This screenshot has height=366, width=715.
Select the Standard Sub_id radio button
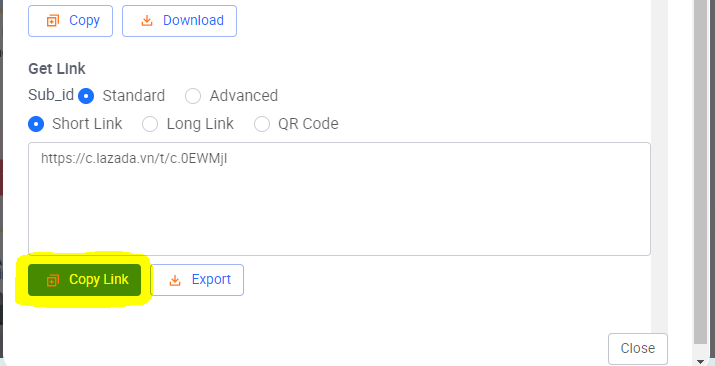point(86,96)
